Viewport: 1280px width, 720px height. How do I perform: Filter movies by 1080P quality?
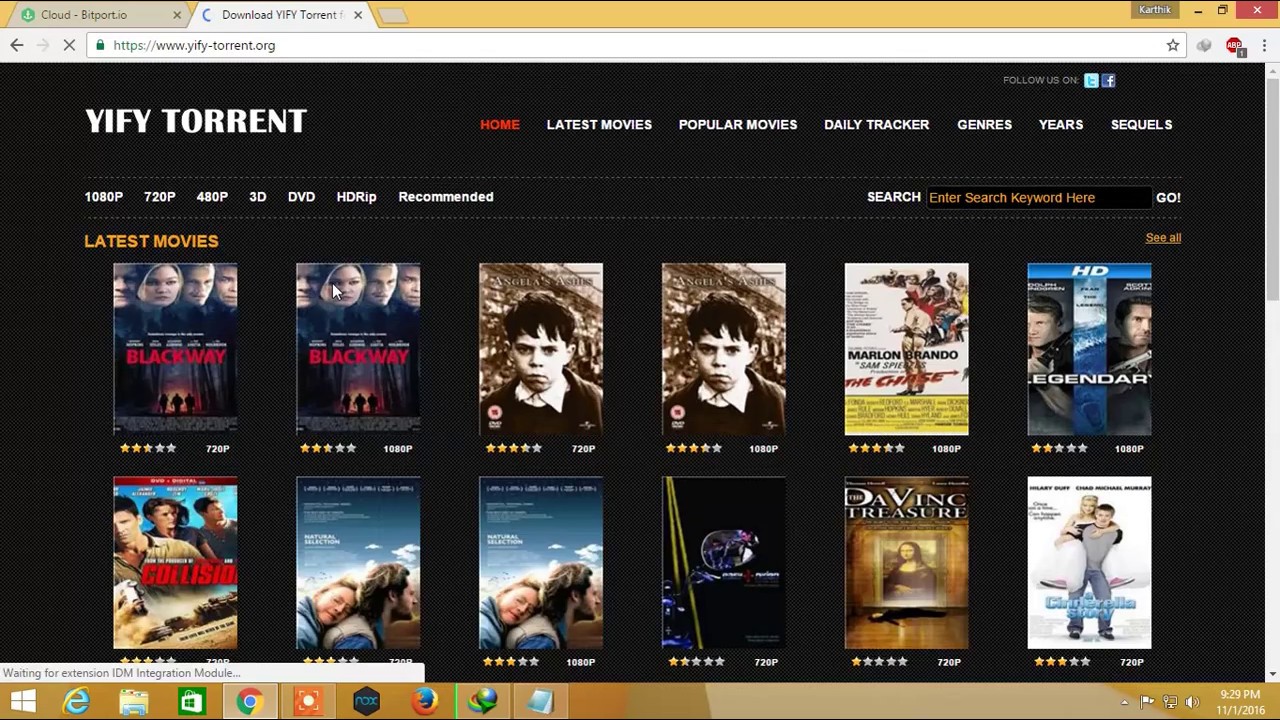104,197
